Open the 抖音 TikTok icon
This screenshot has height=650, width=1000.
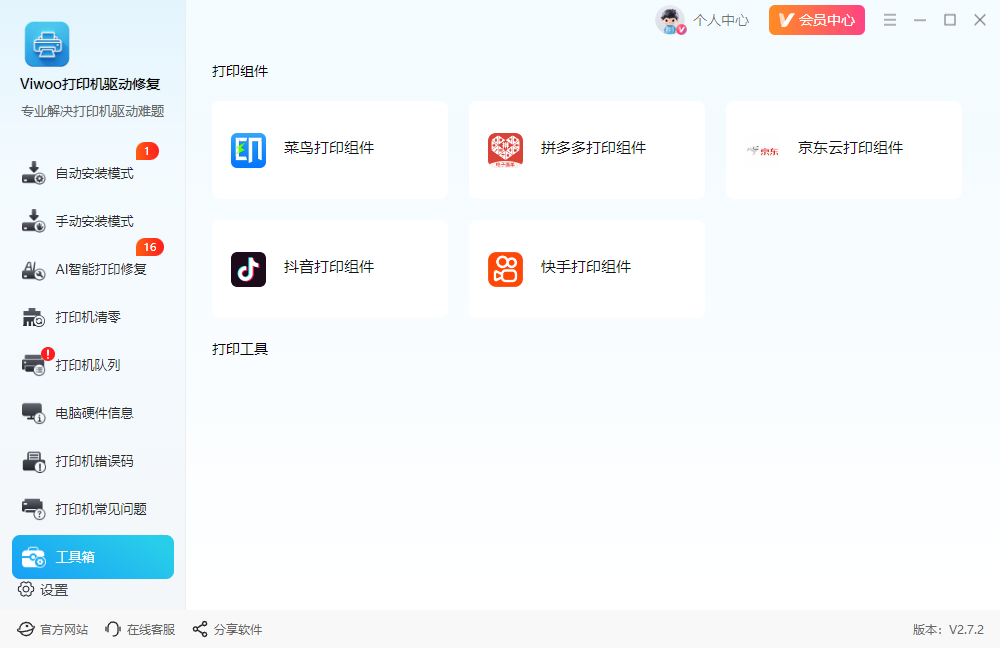pos(248,269)
